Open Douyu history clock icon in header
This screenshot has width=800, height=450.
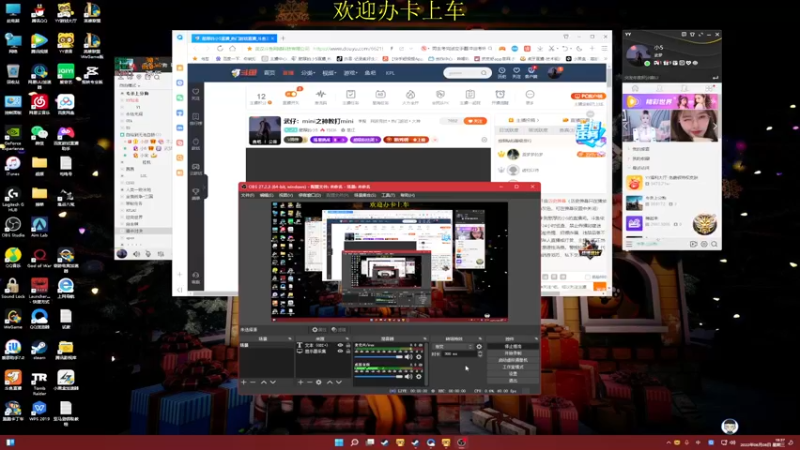(x=502, y=71)
